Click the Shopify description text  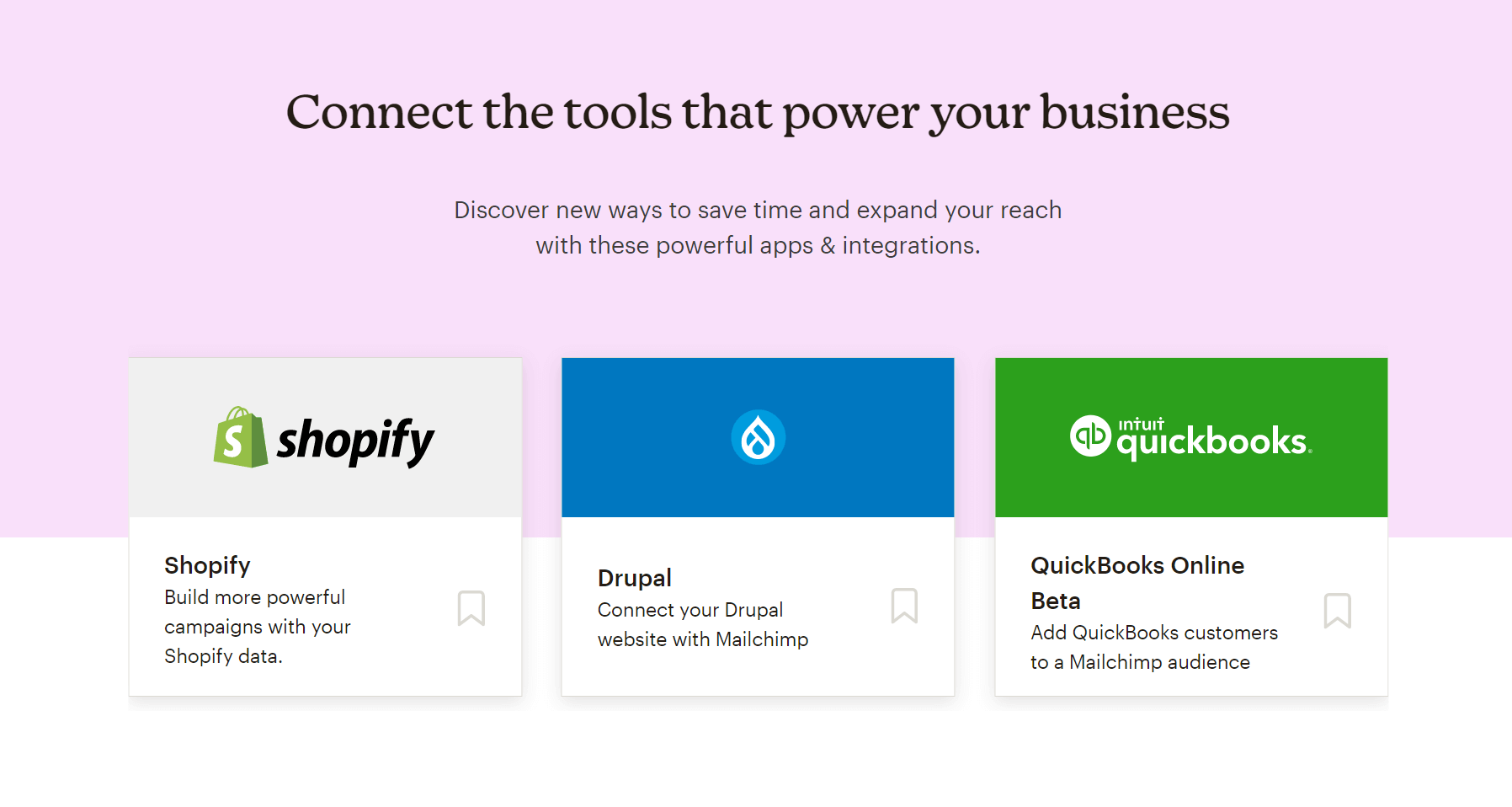[x=258, y=627]
